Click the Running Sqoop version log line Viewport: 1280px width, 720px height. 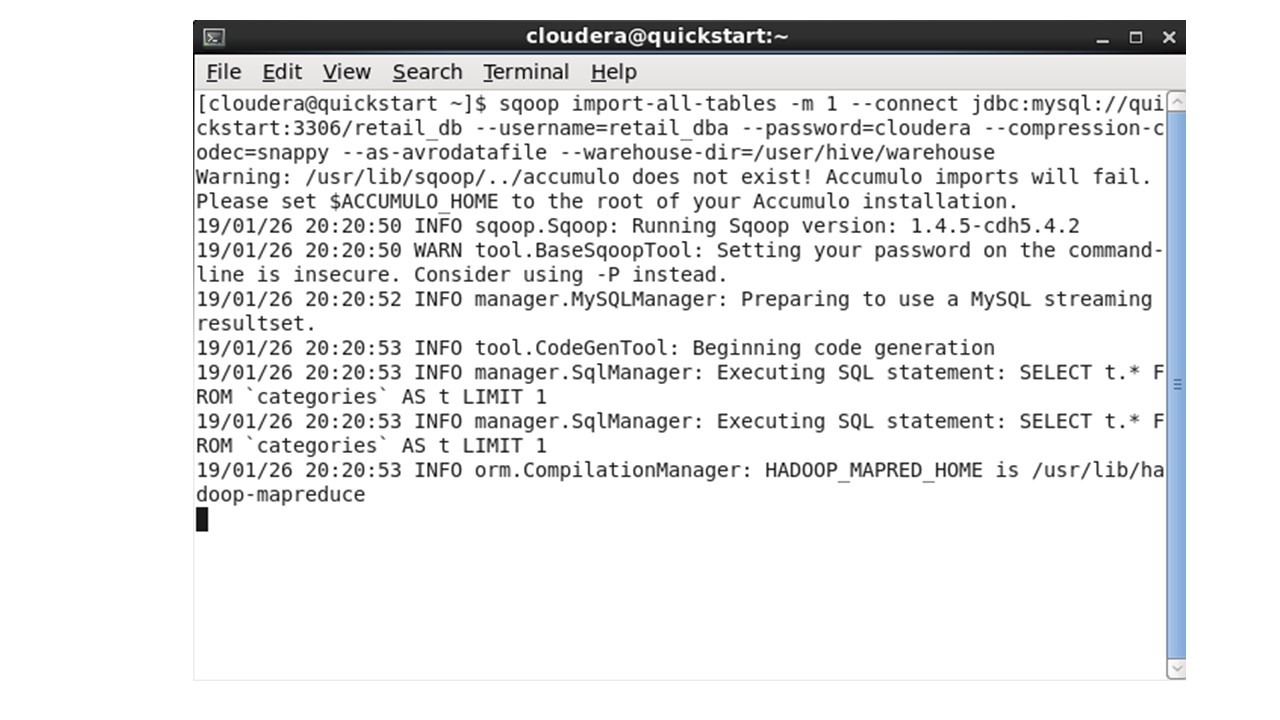click(638, 226)
